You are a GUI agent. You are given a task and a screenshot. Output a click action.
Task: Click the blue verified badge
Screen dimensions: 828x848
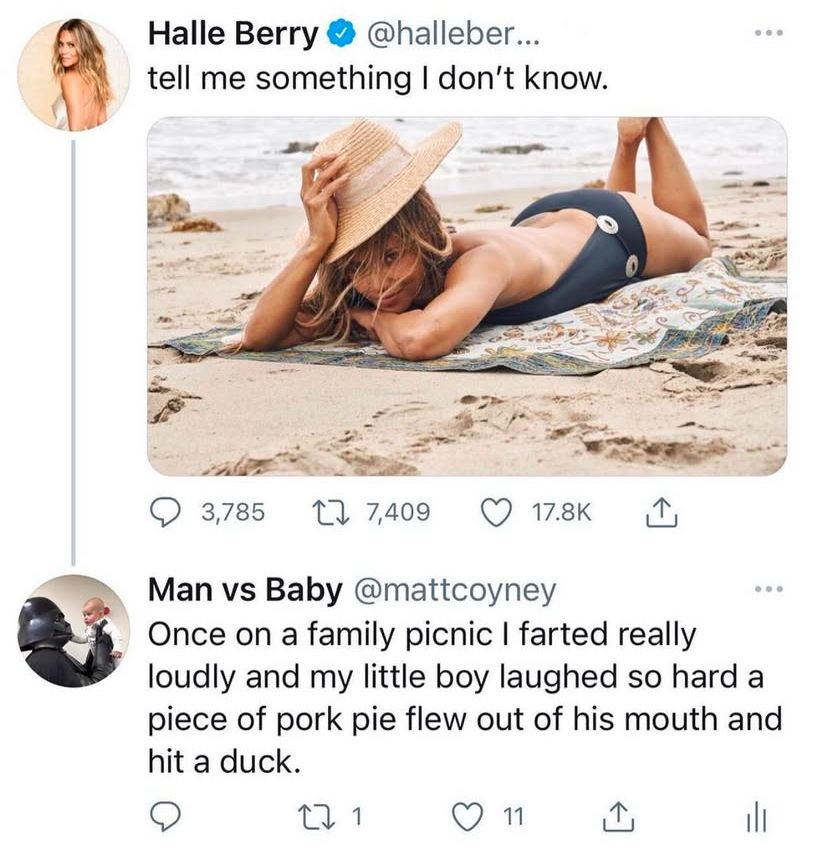coord(342,35)
